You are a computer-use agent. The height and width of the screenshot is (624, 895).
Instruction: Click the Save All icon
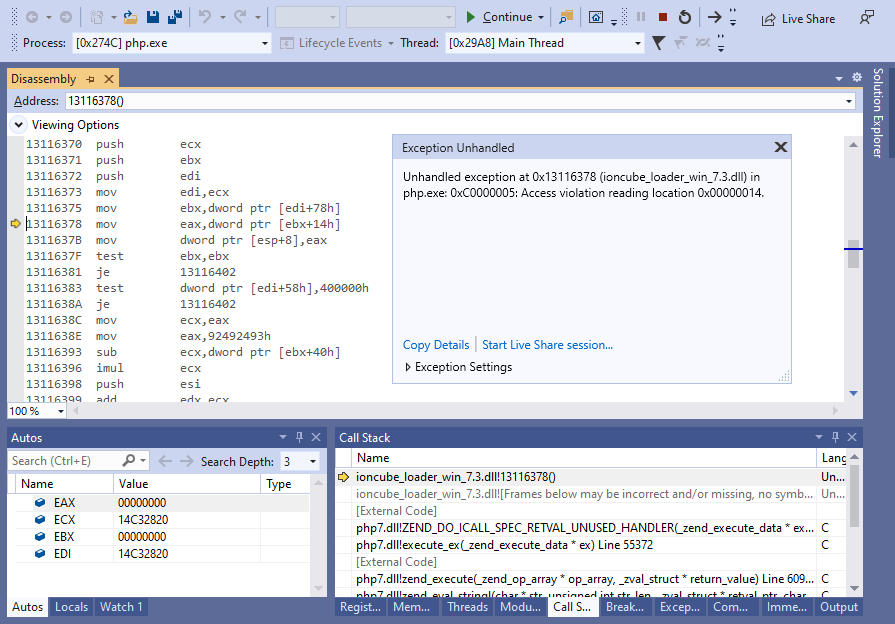pyautogui.click(x=175, y=17)
